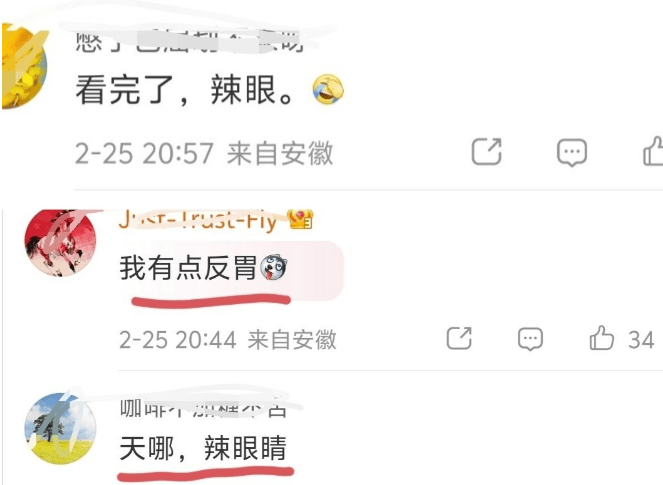The image size is (663, 485).
Task: Tap the timestamp "2-25 20:44 来自安徽"
Action: coord(228,340)
